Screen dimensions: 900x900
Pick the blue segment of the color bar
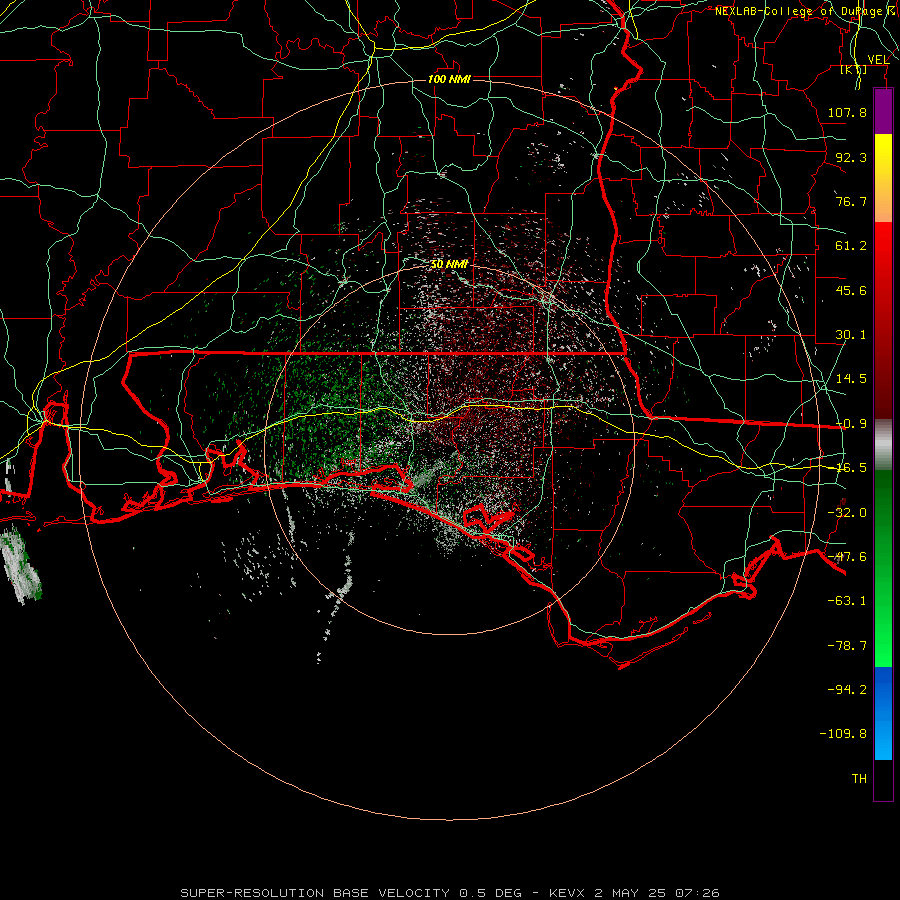pyautogui.click(x=883, y=713)
